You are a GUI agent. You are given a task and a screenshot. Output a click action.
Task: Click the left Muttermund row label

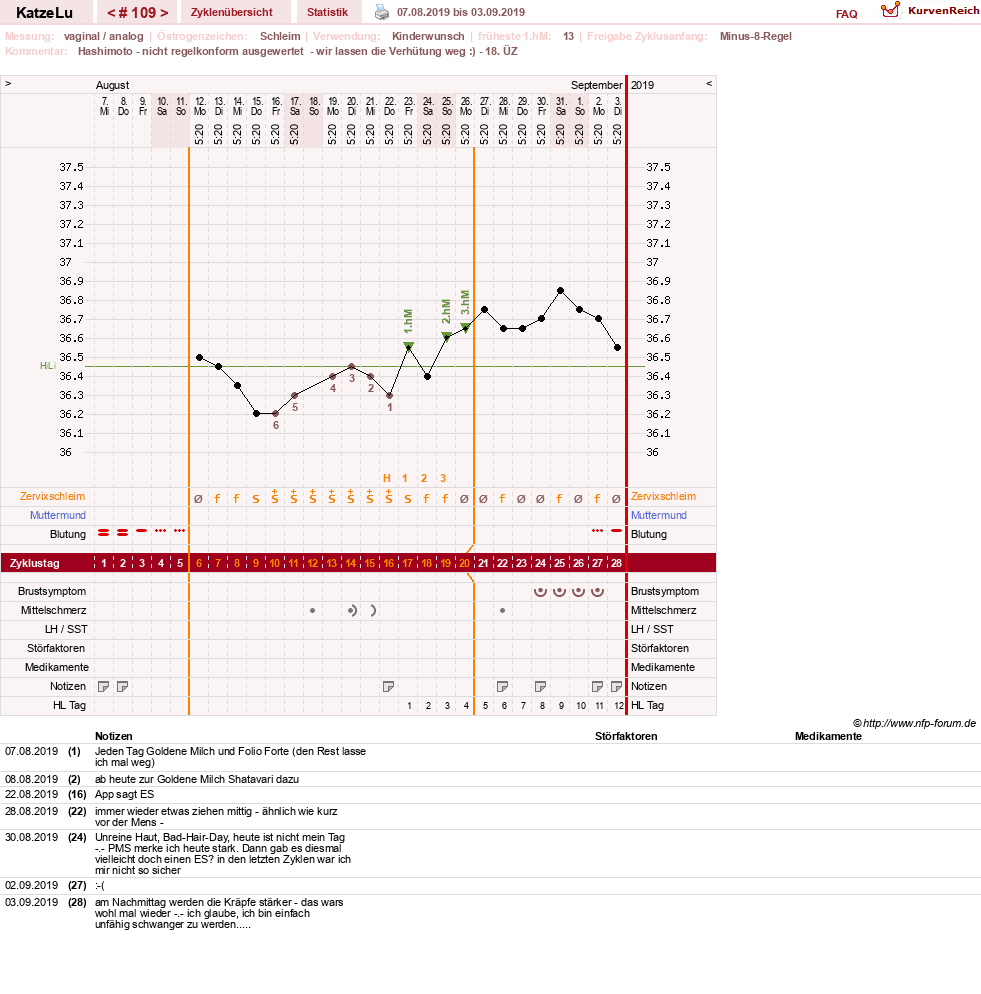click(x=58, y=515)
